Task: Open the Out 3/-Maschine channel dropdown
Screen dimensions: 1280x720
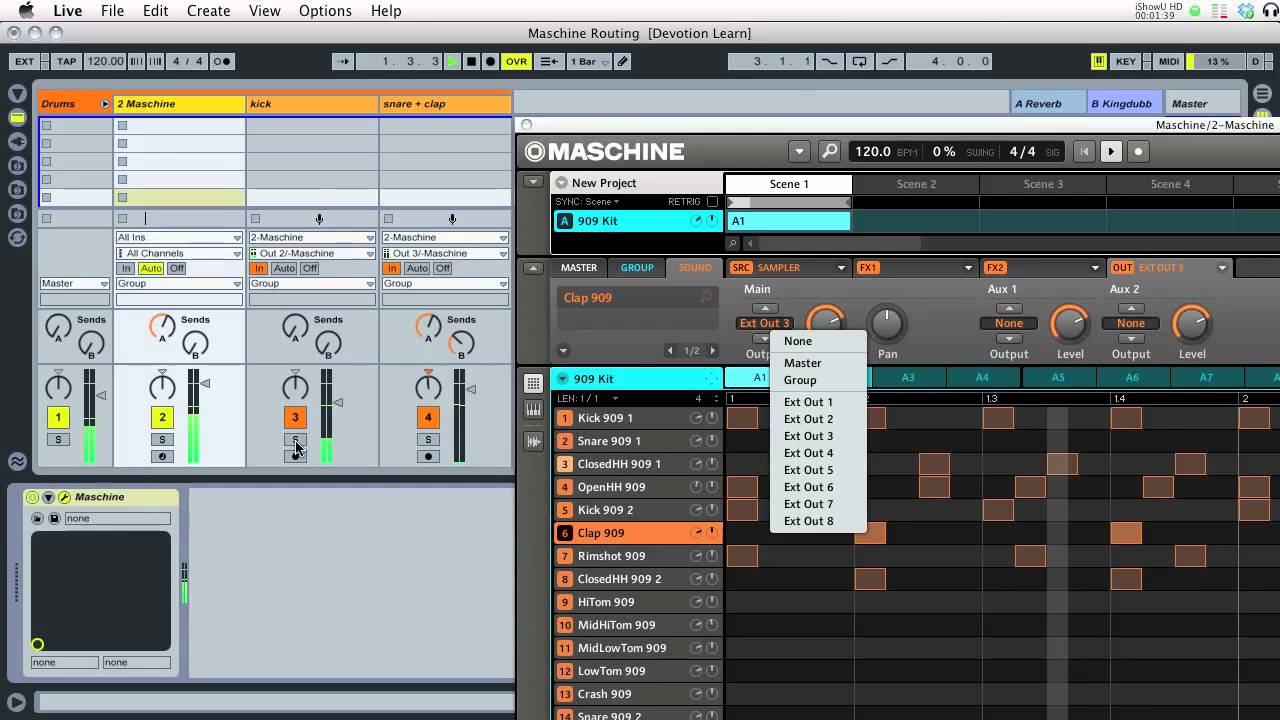Action: 445,254
